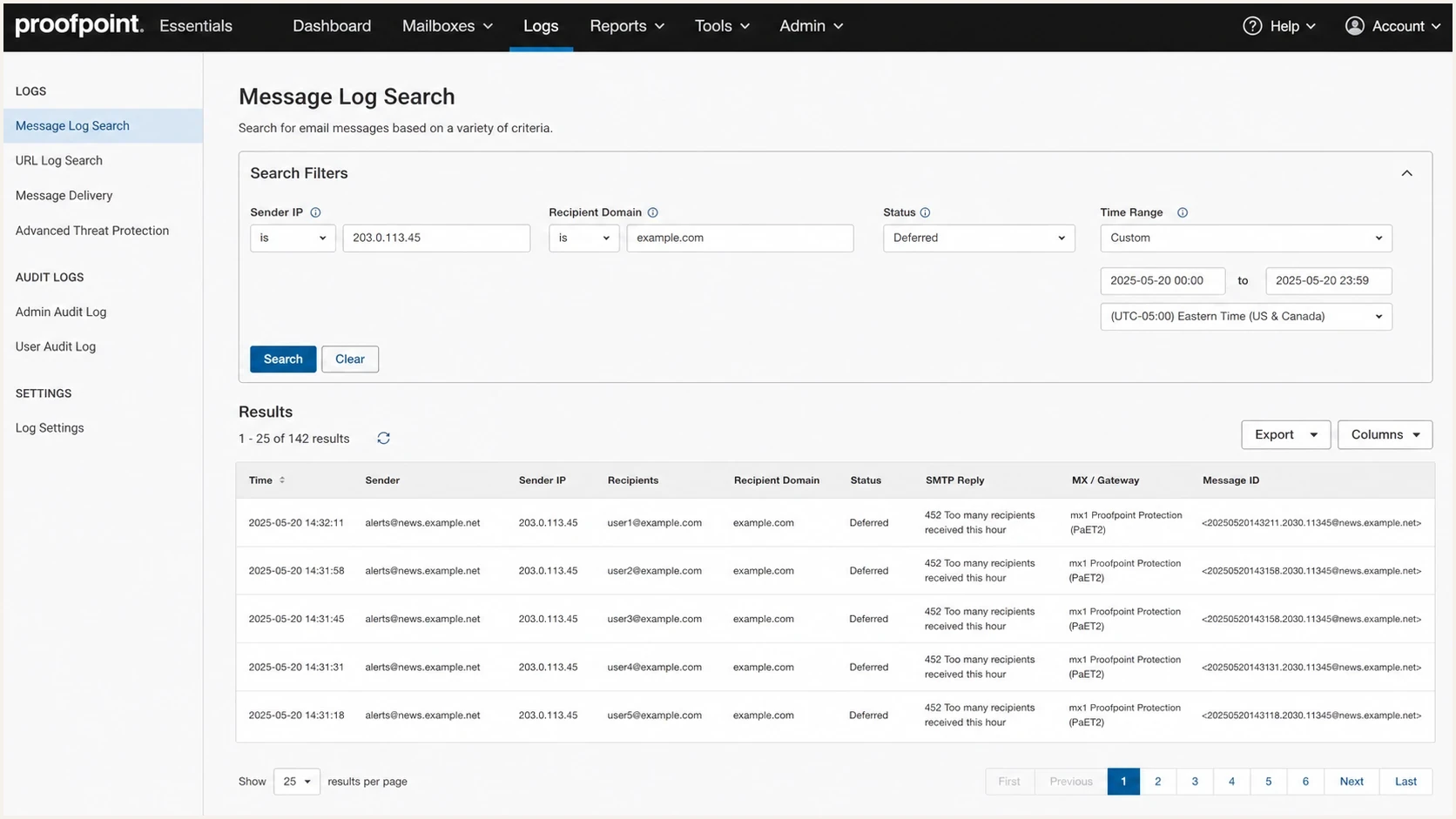
Task: Go to page 3 of results
Action: tap(1195, 782)
